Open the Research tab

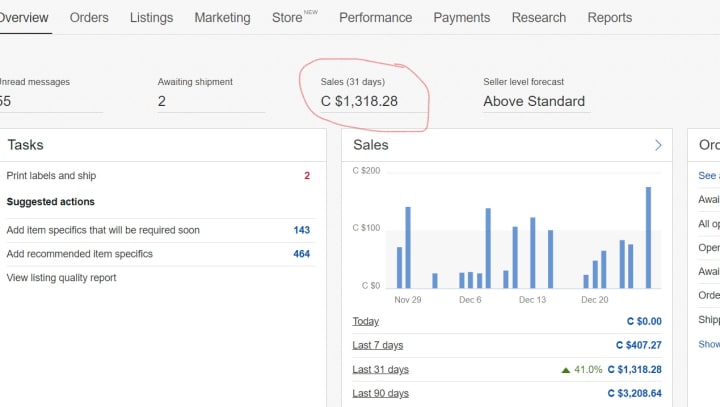[539, 17]
